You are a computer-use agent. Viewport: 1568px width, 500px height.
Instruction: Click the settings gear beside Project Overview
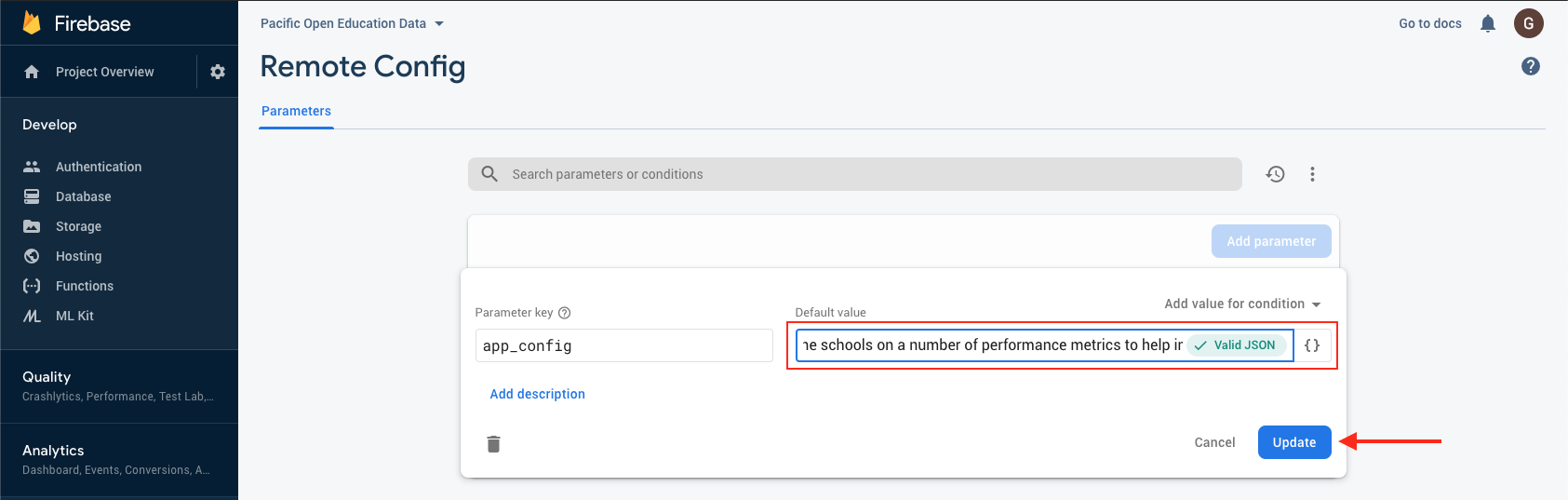click(x=218, y=72)
